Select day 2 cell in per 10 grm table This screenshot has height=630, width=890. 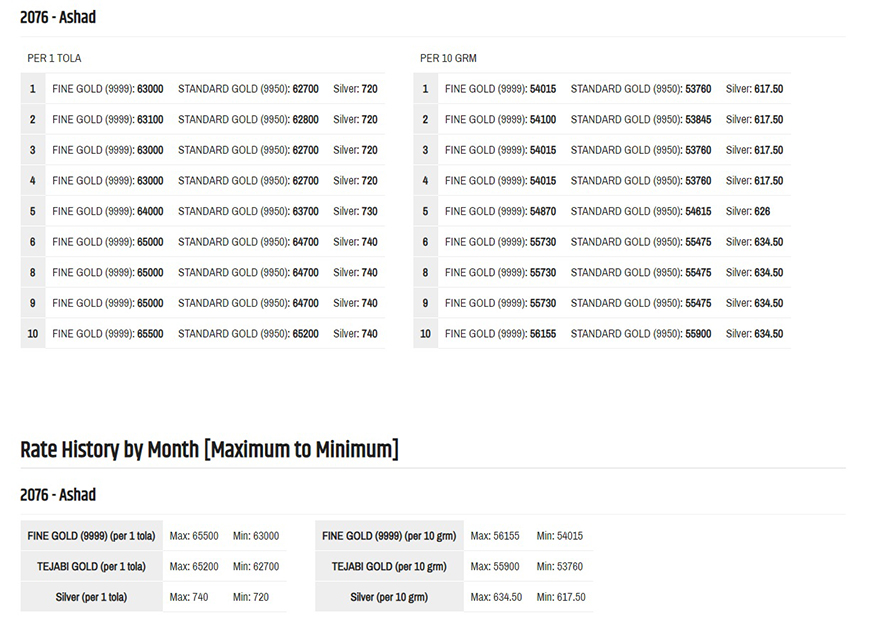pos(426,119)
